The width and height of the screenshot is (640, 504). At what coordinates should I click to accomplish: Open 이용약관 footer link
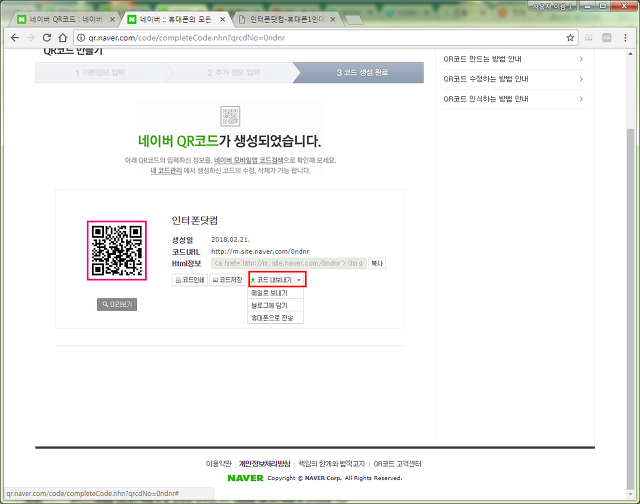[218, 464]
